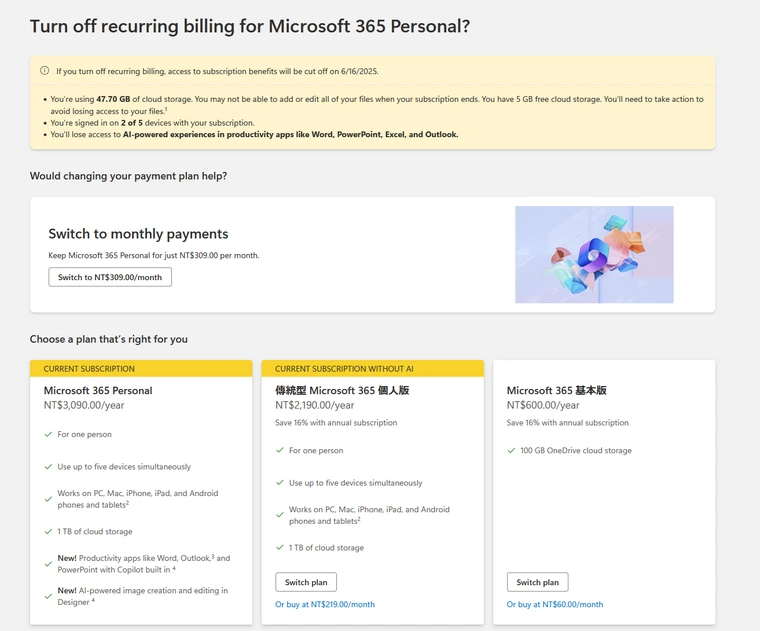Click the 100 GB OneDrive cloud storage text
760x631 pixels.
576,451
